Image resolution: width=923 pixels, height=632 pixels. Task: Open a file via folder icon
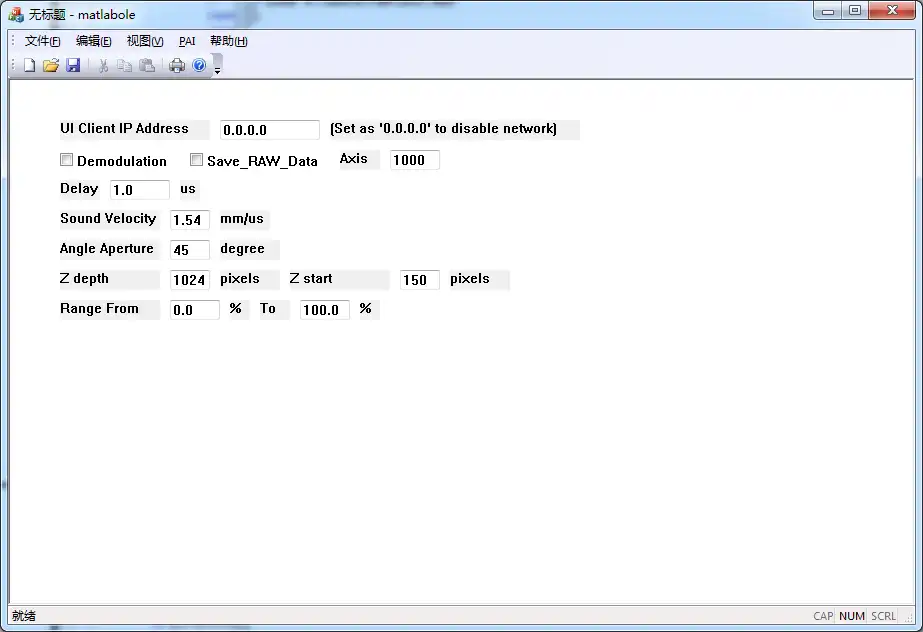click(x=51, y=65)
